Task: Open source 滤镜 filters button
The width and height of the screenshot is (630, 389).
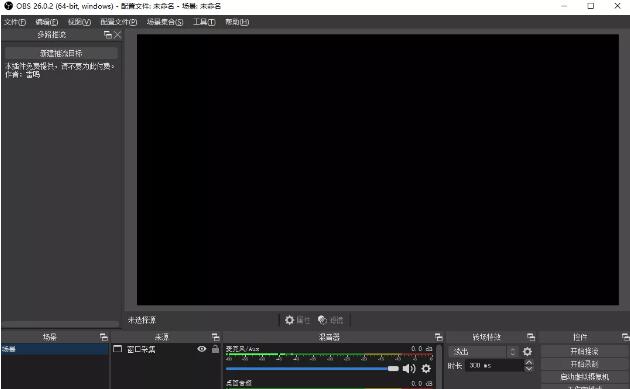Action: tap(330, 320)
